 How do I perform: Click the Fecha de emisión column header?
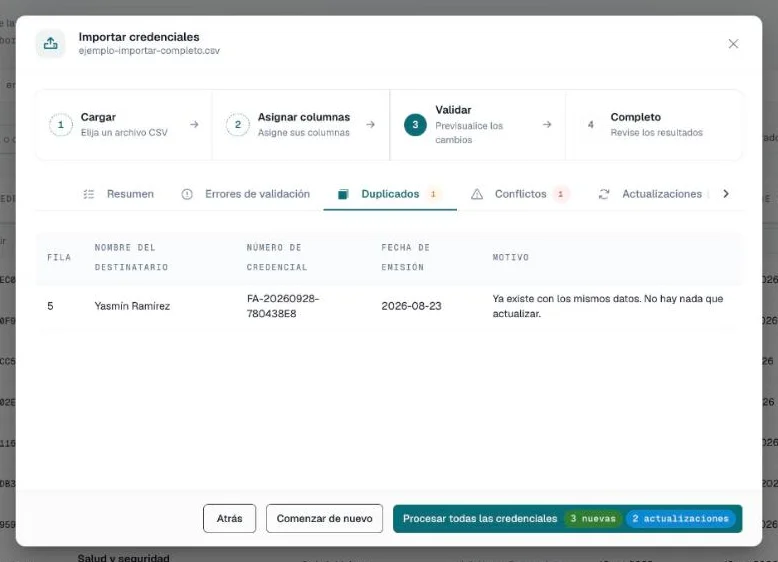[405, 257]
